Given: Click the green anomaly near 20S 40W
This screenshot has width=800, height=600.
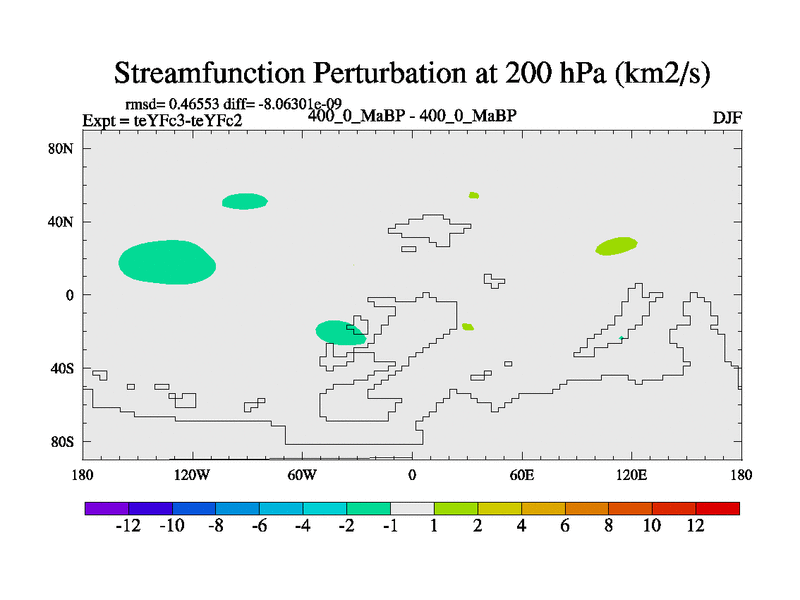Looking at the screenshot, I should pos(339,333).
